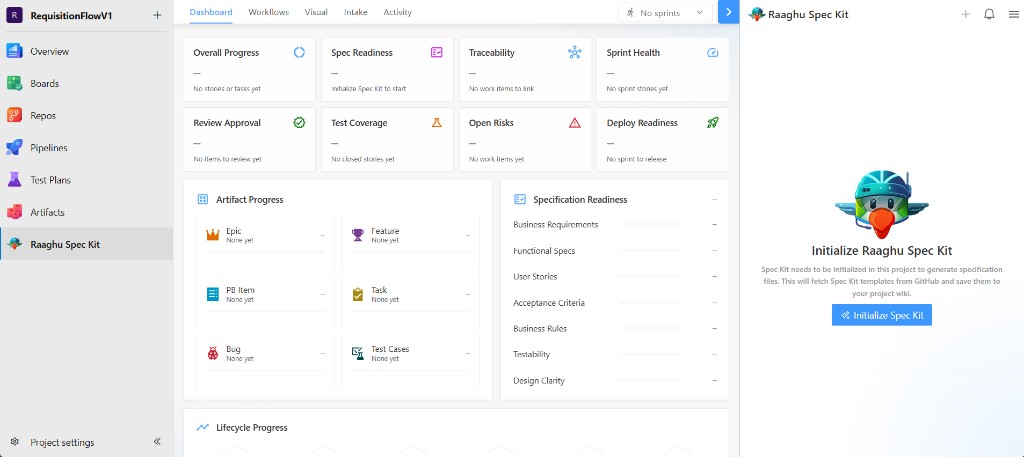
Task: Click 'No items to review yet' text
Action: coord(227,159)
